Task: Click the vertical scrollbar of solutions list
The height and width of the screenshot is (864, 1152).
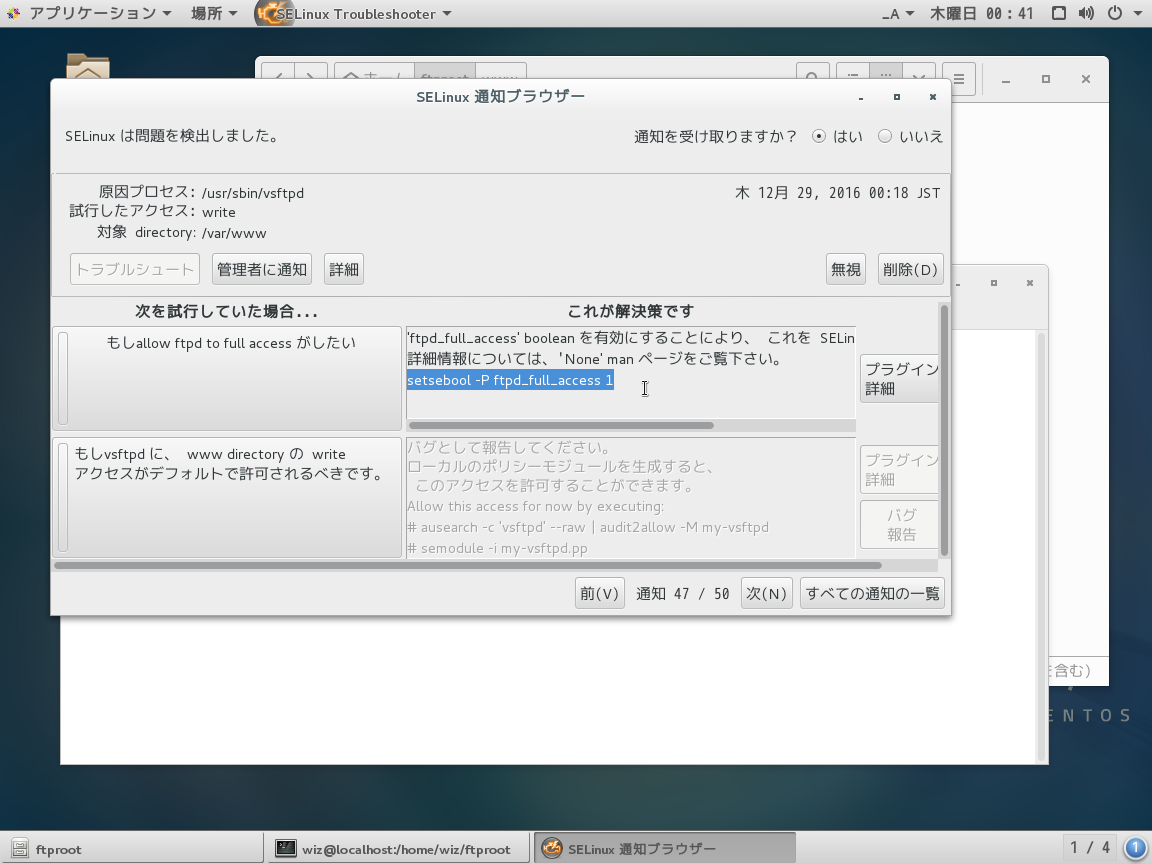Action: (944, 430)
